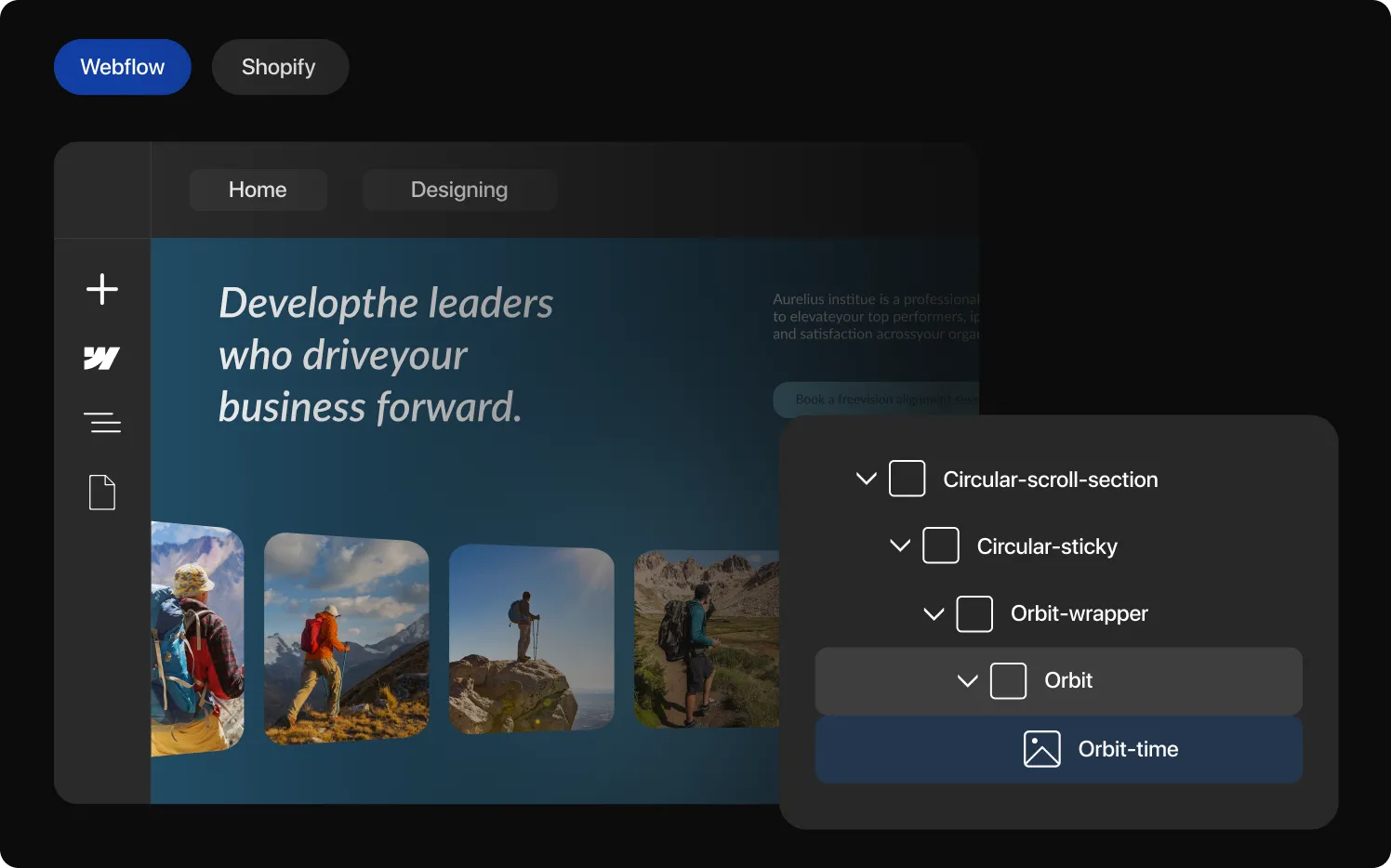Click the plus Add Elements icon in sidebar
The image size is (1391, 868).
click(102, 289)
